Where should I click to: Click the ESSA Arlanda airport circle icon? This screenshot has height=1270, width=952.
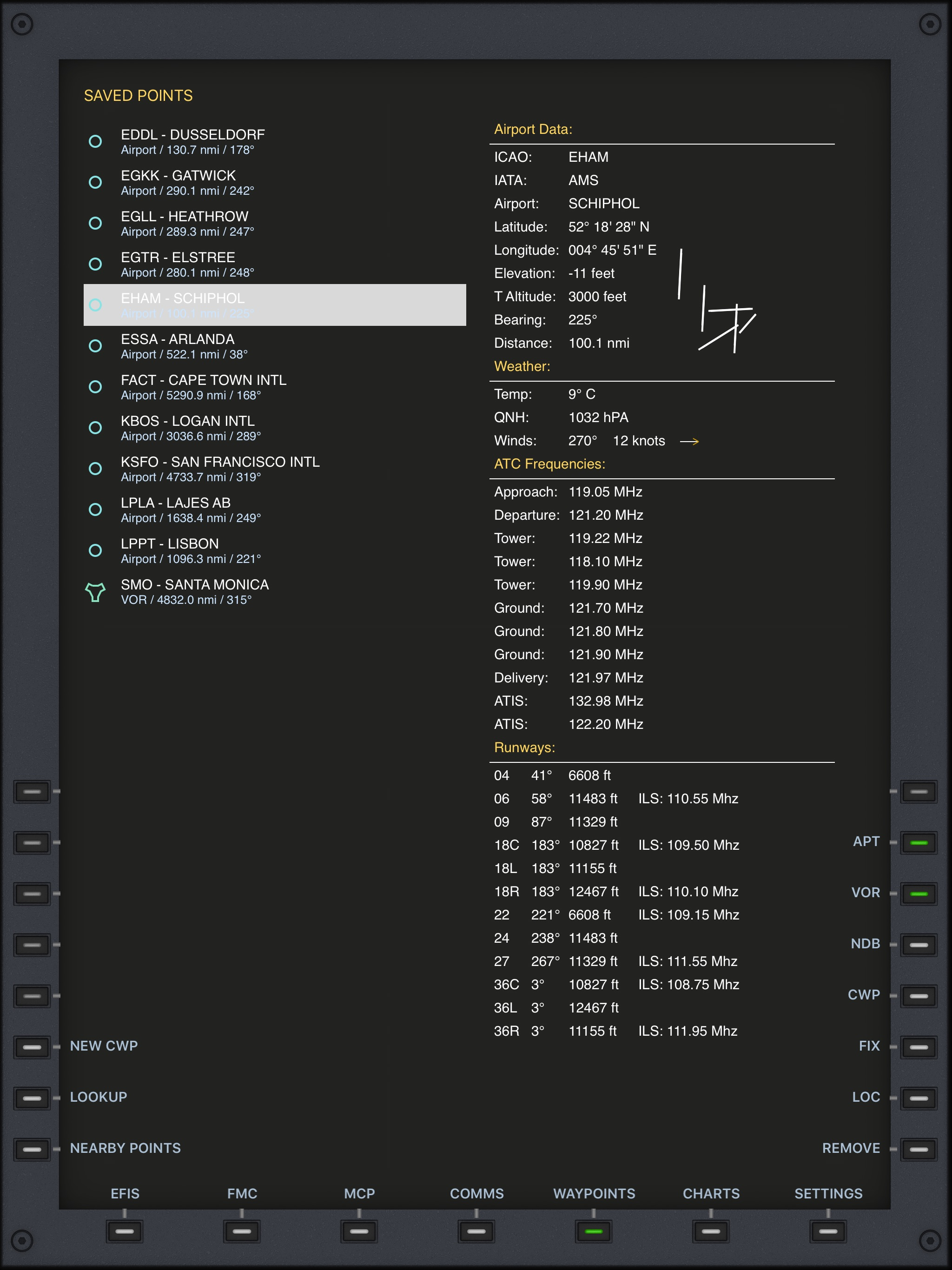(x=95, y=346)
